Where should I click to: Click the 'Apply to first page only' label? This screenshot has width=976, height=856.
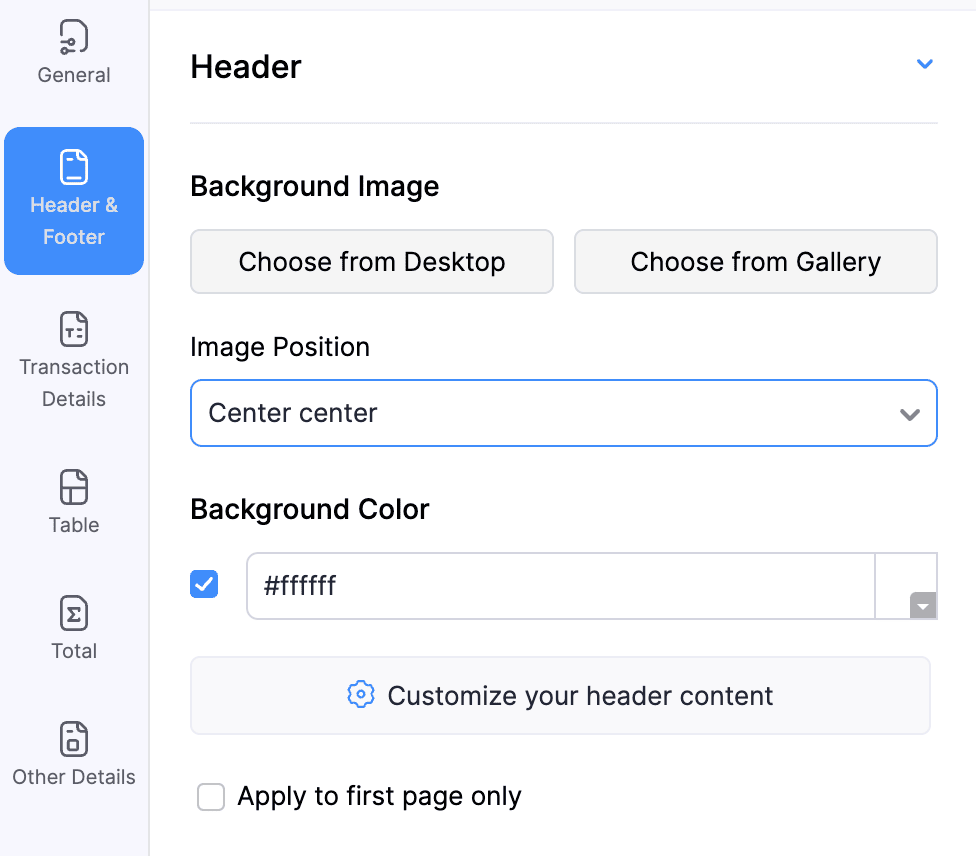pos(379,797)
